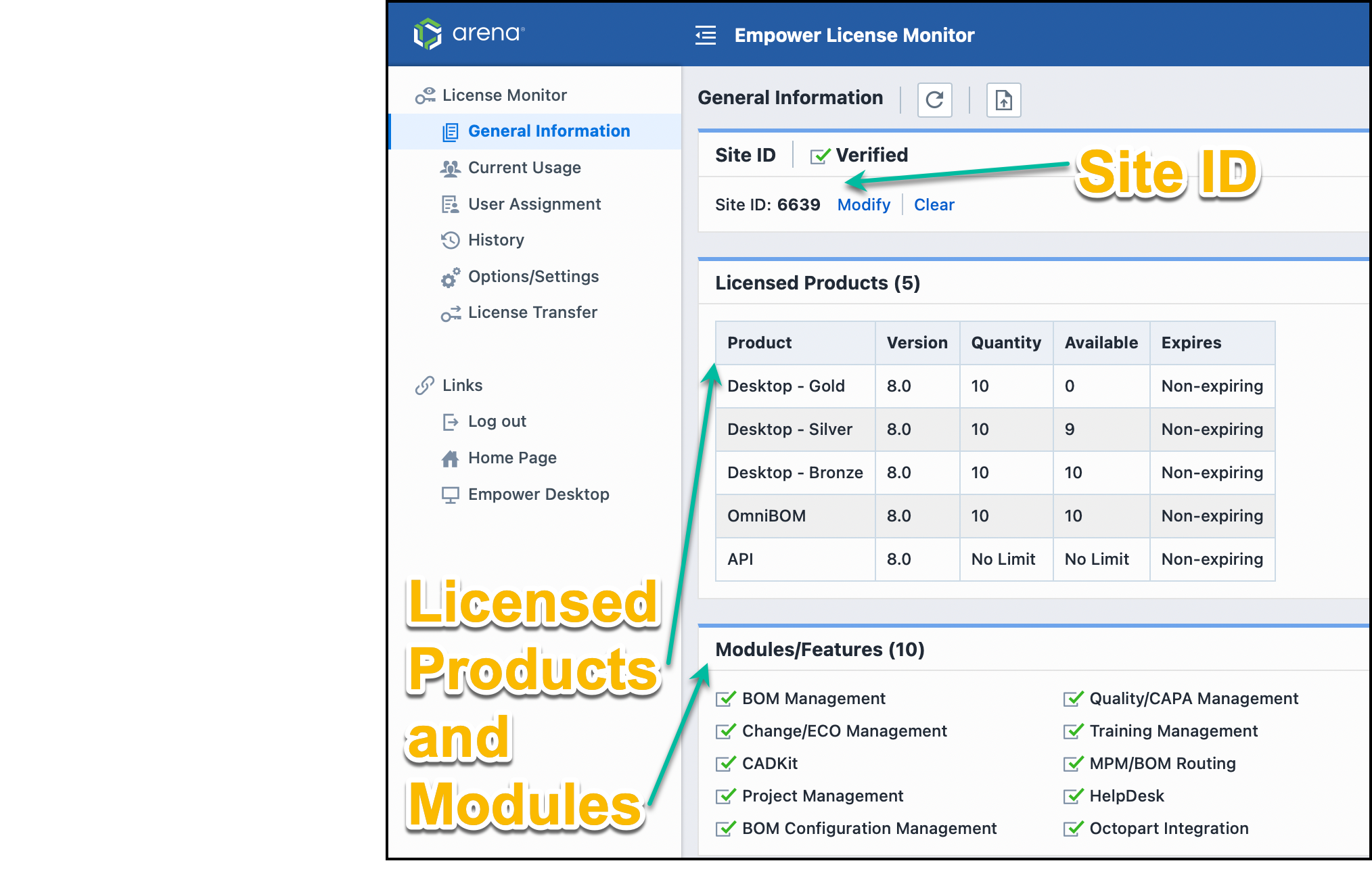Click the History clock icon
1372x882 pixels.
point(450,240)
